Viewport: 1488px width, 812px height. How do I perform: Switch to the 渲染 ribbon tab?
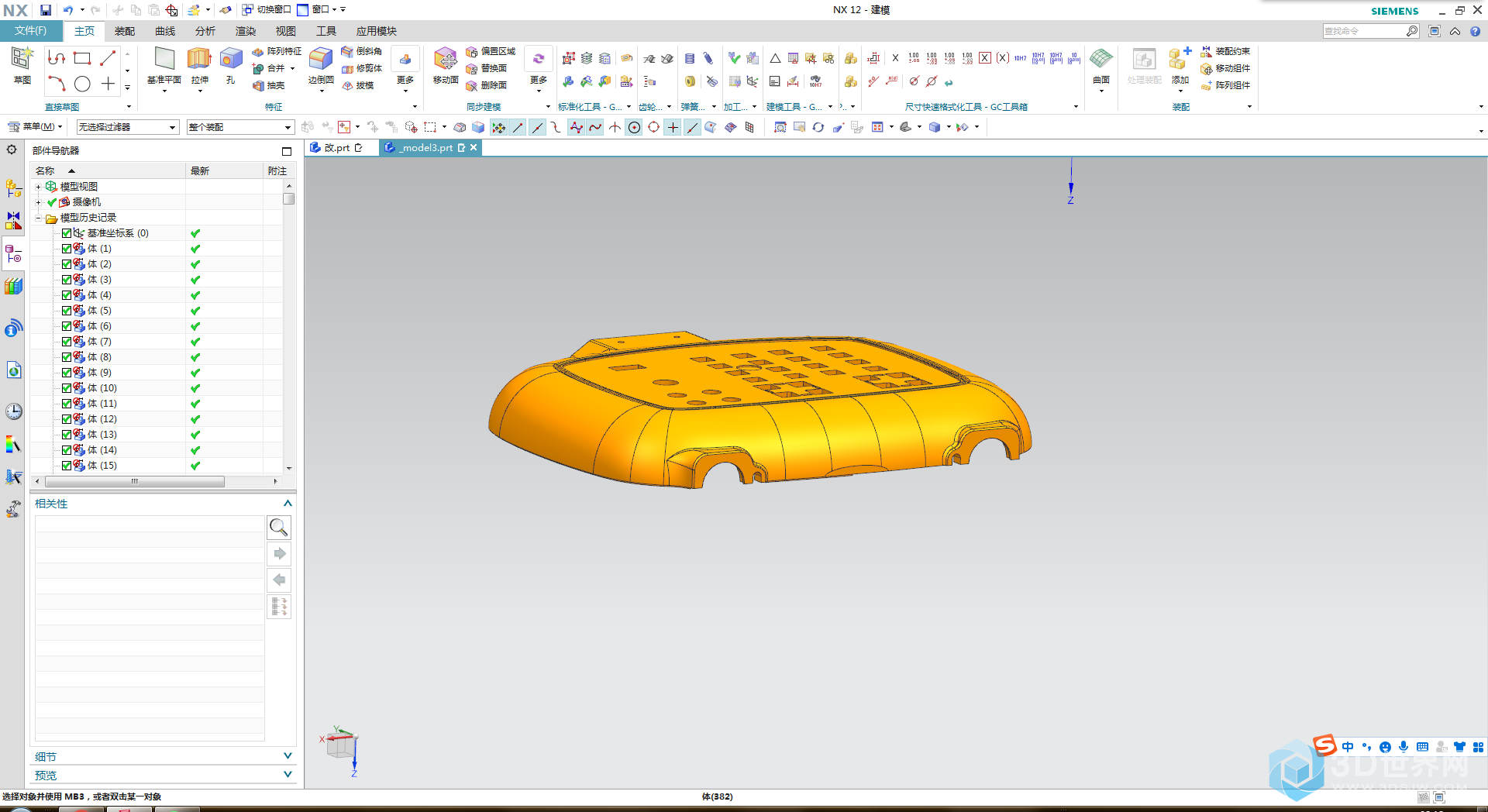[246, 31]
